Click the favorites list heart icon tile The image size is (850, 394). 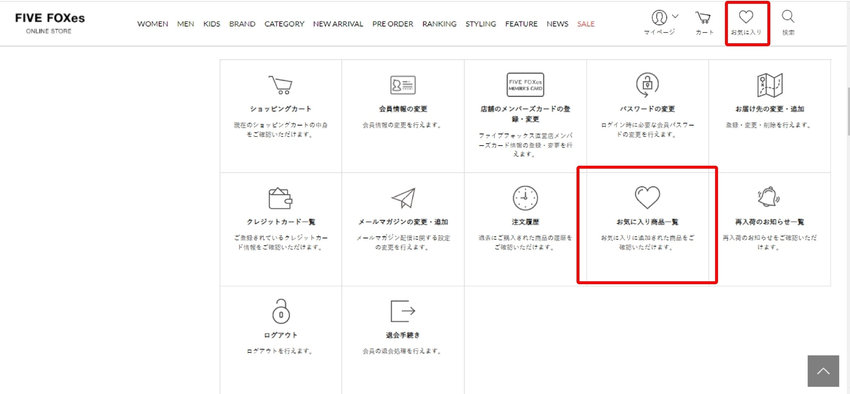647,198
